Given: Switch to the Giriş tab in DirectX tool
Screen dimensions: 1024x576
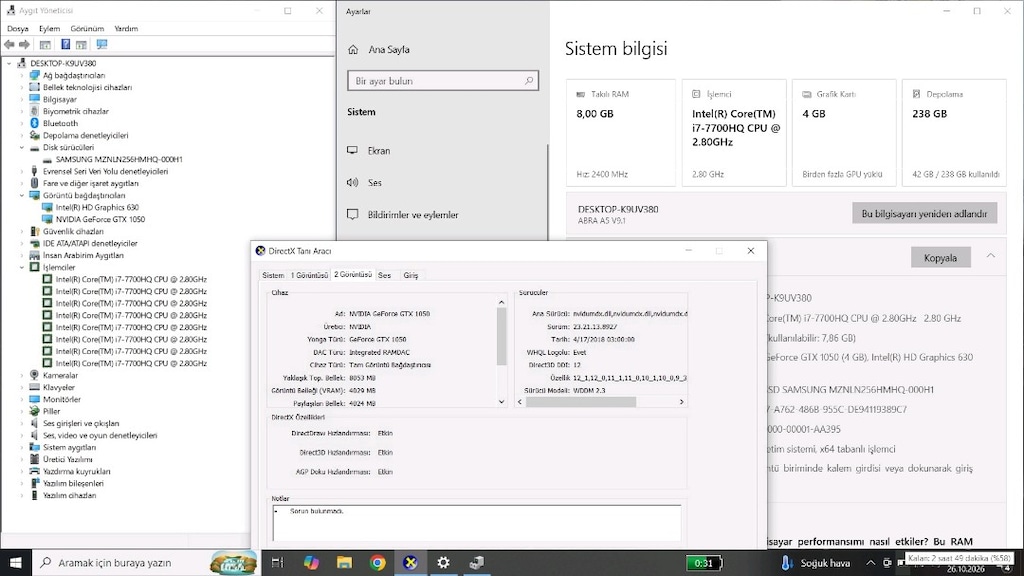Looking at the screenshot, I should point(411,276).
